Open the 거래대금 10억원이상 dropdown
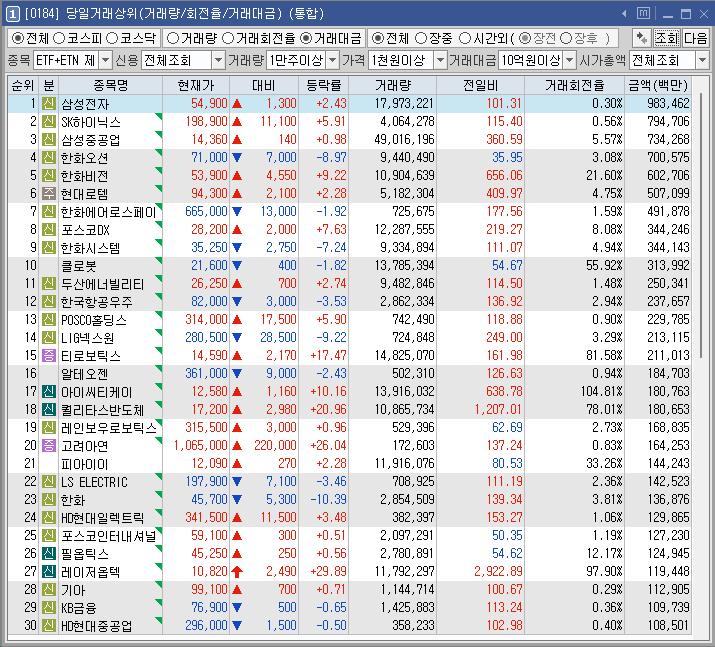Screen dimensions: 715x647 [x=570, y=60]
